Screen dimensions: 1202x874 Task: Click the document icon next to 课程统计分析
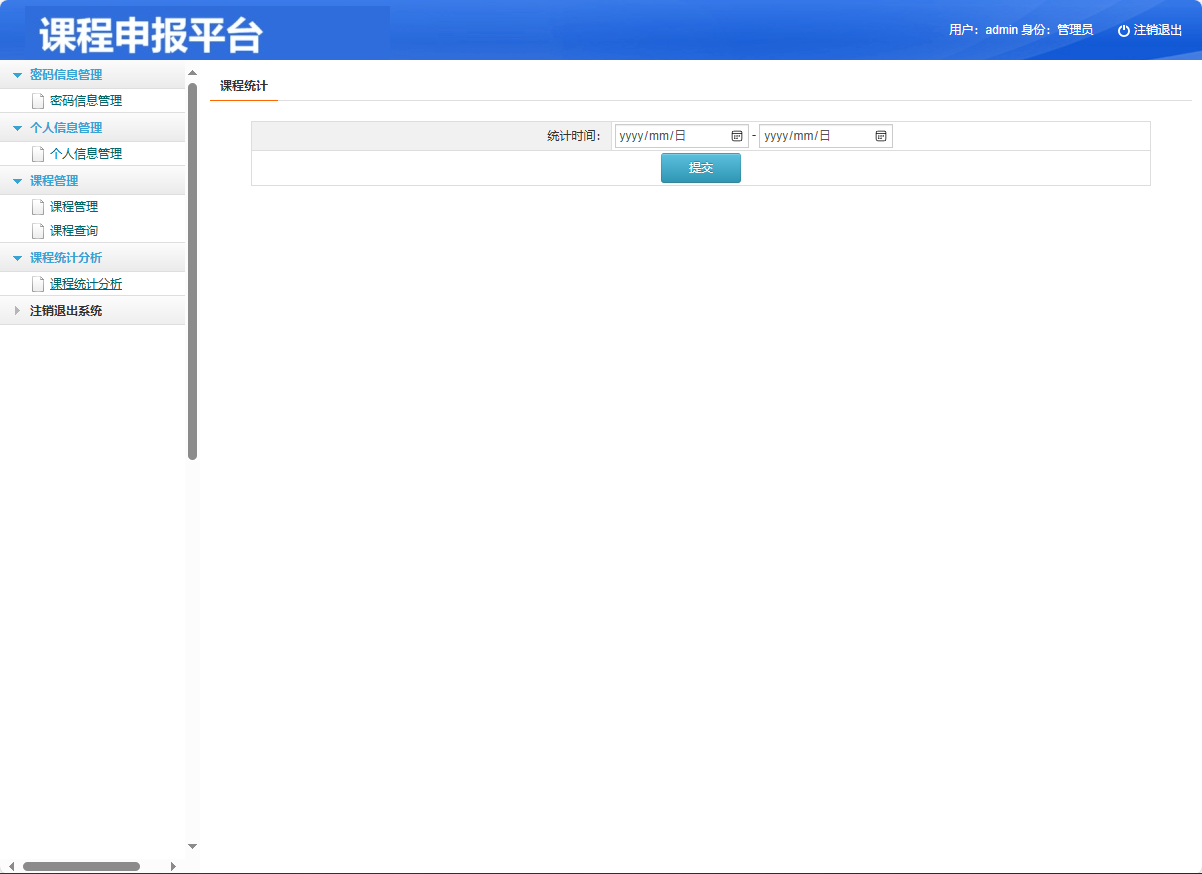(38, 283)
